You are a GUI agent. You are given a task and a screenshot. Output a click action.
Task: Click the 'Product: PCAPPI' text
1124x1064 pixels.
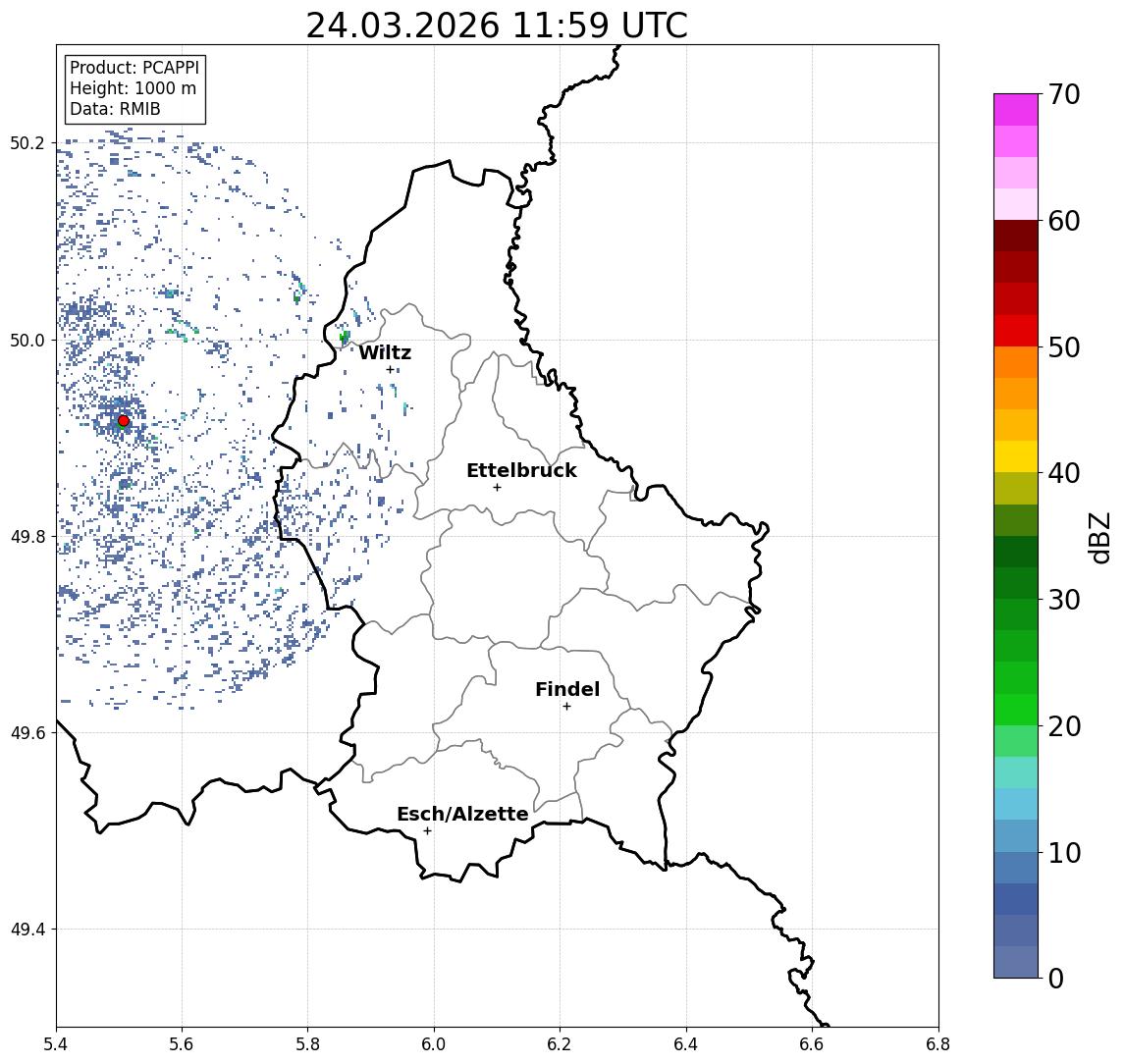coord(134,68)
